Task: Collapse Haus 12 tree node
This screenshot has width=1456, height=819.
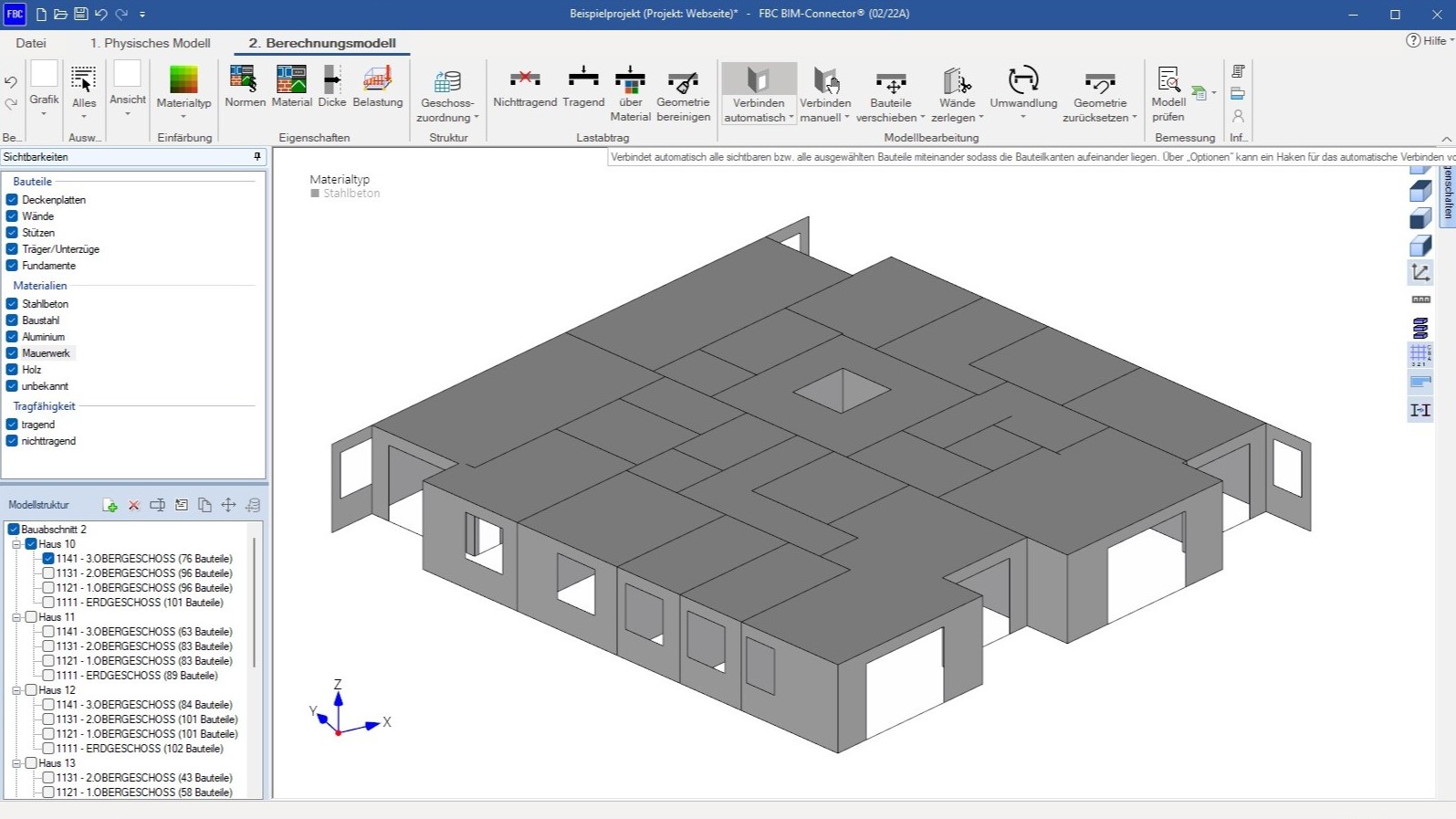Action: tap(16, 690)
